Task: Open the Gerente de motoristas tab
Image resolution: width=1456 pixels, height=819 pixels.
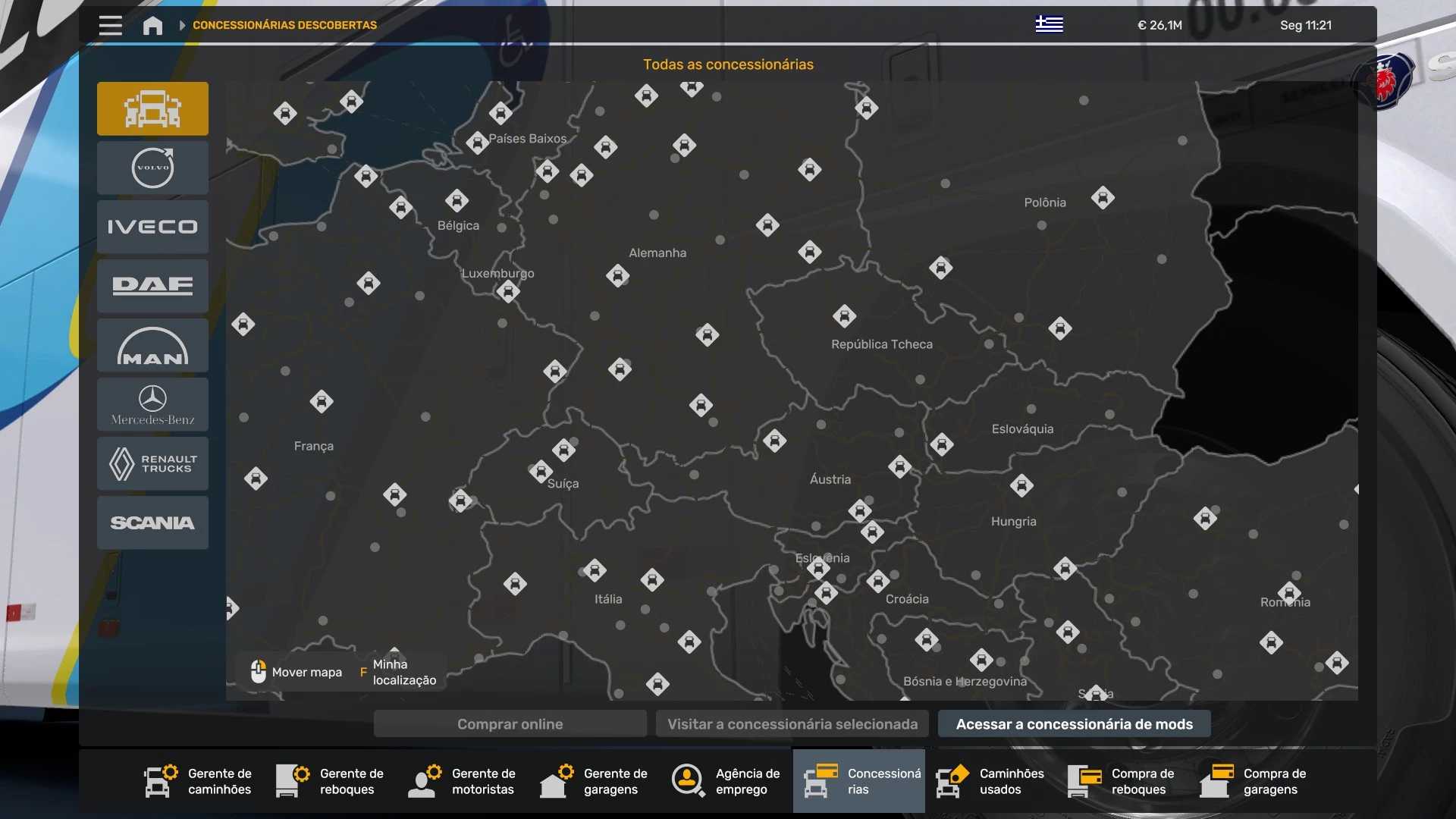Action: 463,781
